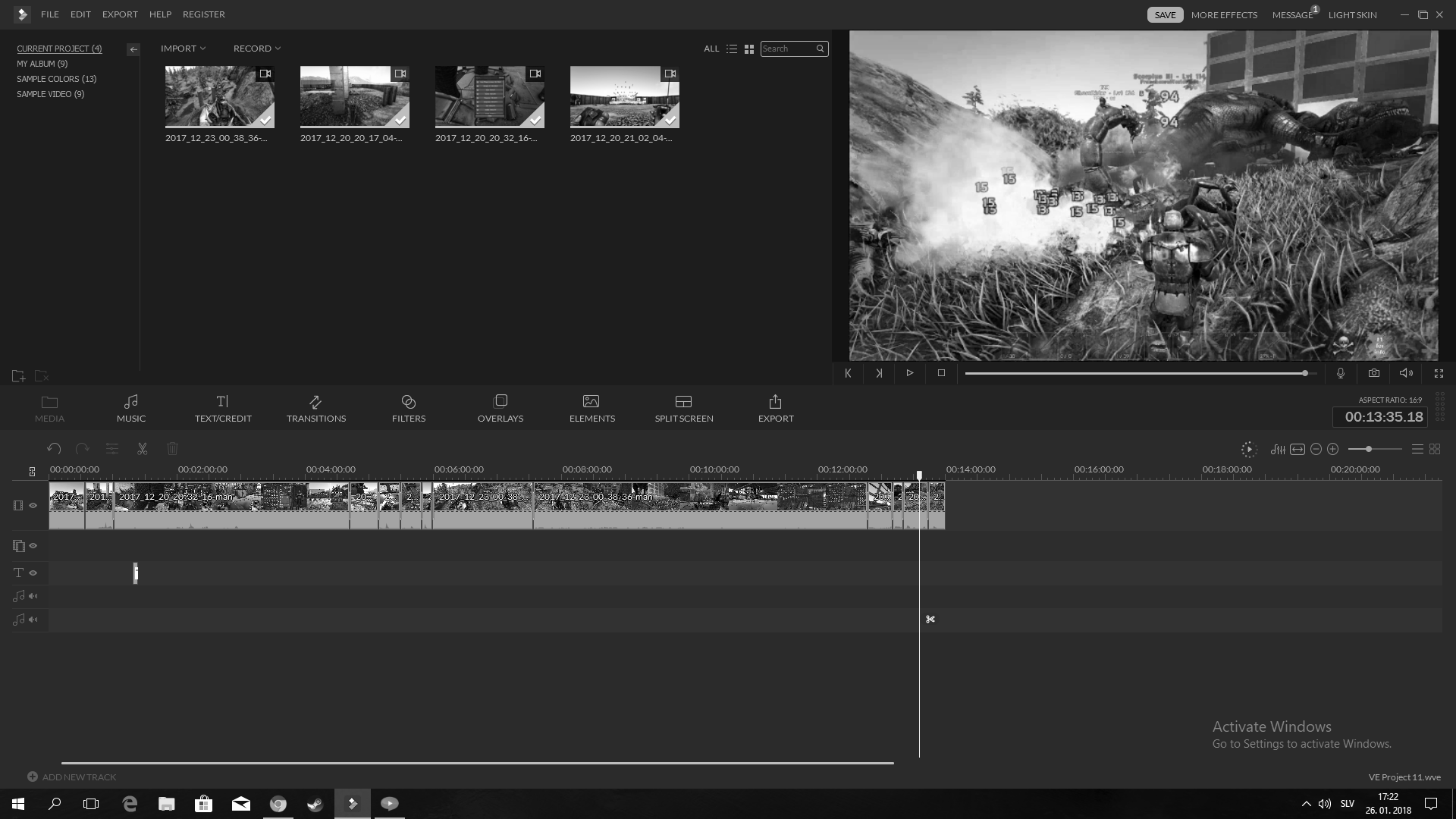The width and height of the screenshot is (1456, 819).
Task: Mute the first music track
Action: tap(33, 597)
